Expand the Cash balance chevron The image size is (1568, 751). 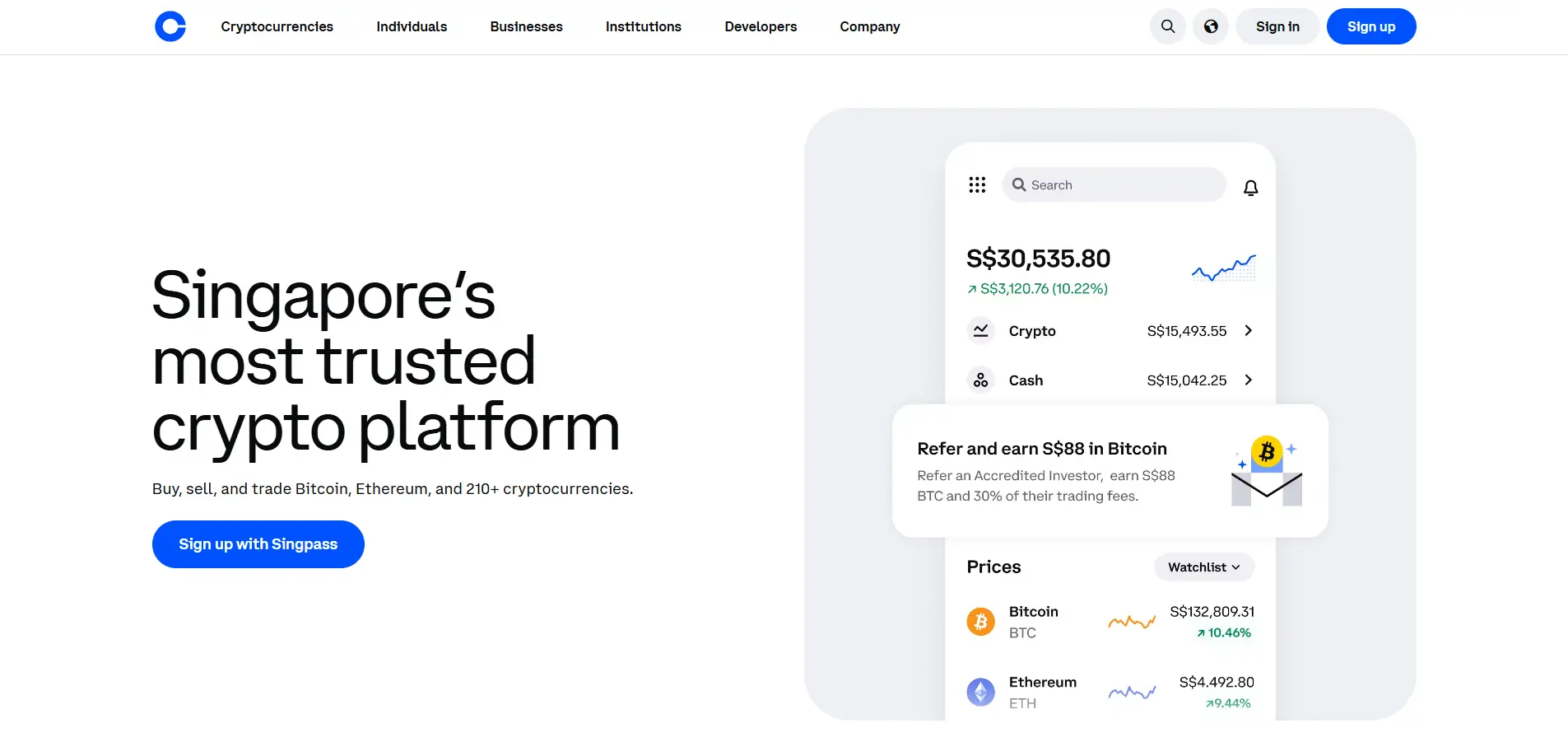1248,380
